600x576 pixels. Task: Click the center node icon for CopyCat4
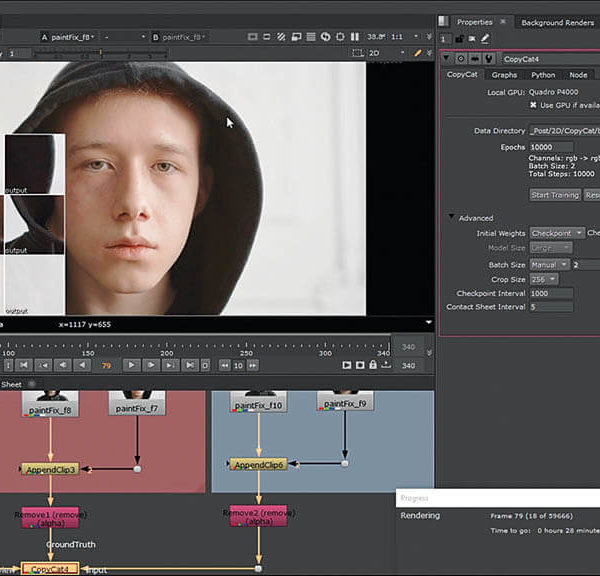pos(461,59)
